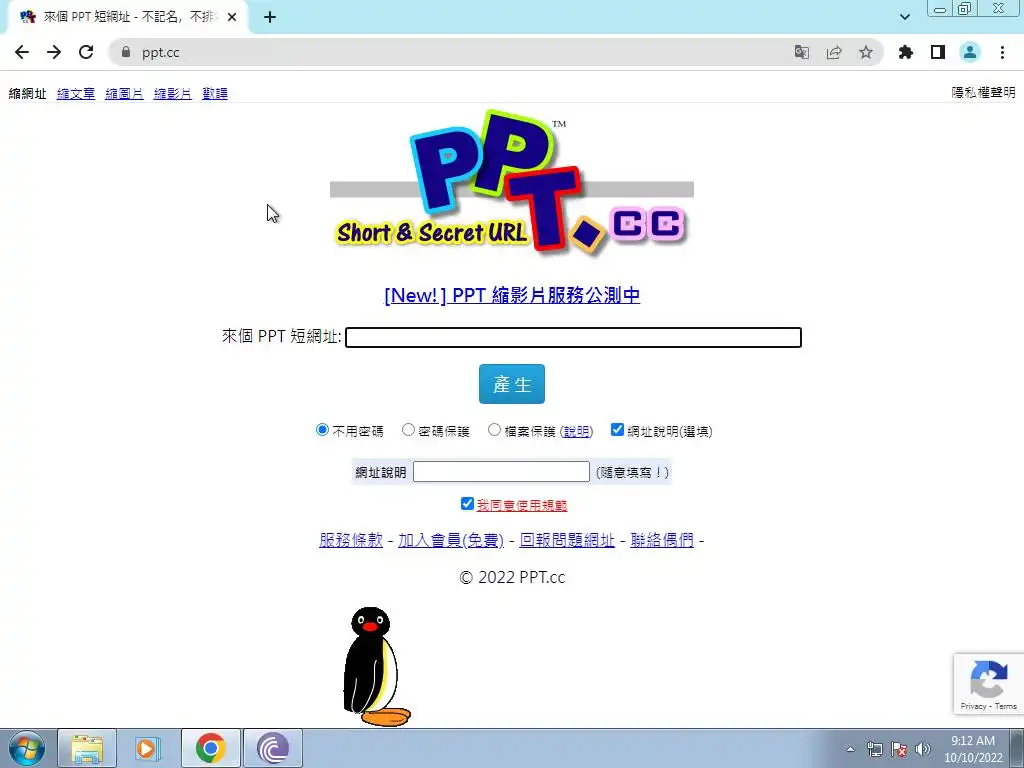1024x768 pixels.
Task: Focus the 網址說明 text field
Action: click(502, 472)
